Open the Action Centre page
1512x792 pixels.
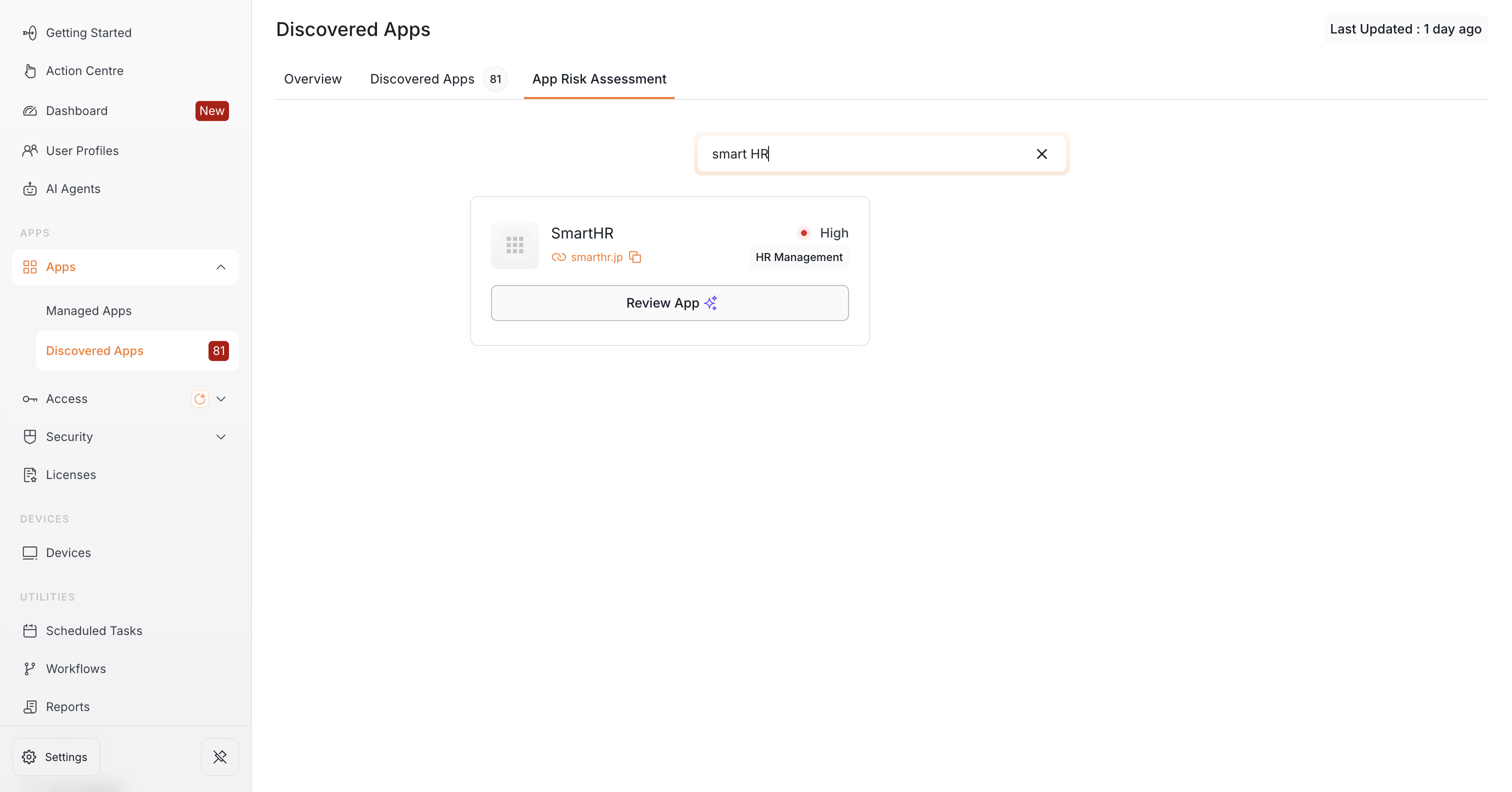84,71
